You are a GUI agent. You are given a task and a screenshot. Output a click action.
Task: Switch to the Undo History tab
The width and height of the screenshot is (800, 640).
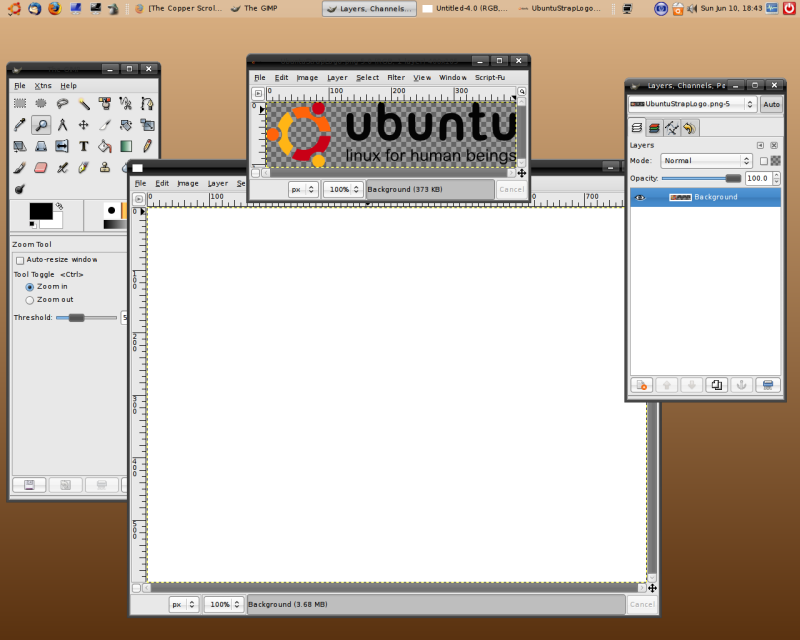[689, 128]
